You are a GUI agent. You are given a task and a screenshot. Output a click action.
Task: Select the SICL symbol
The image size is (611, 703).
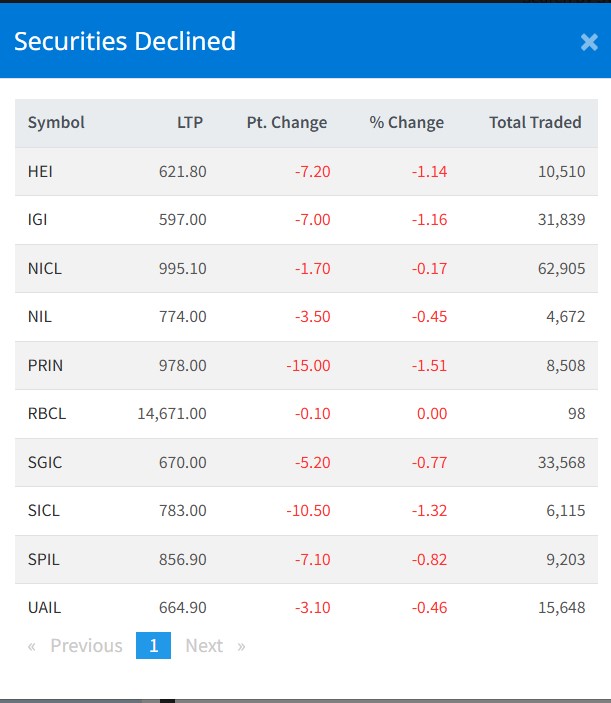(x=44, y=510)
